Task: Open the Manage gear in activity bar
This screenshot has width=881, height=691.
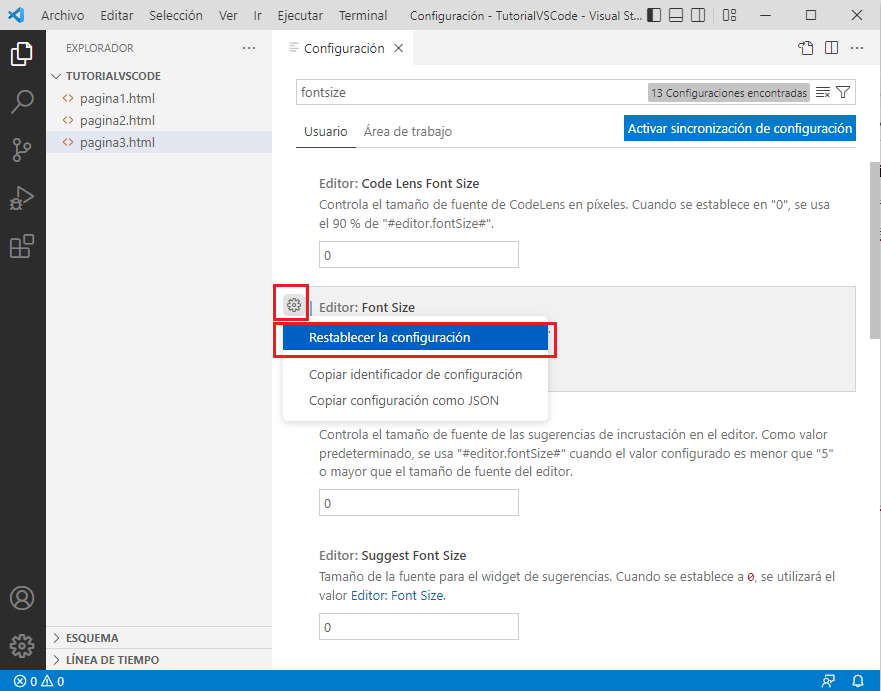Action: point(22,646)
